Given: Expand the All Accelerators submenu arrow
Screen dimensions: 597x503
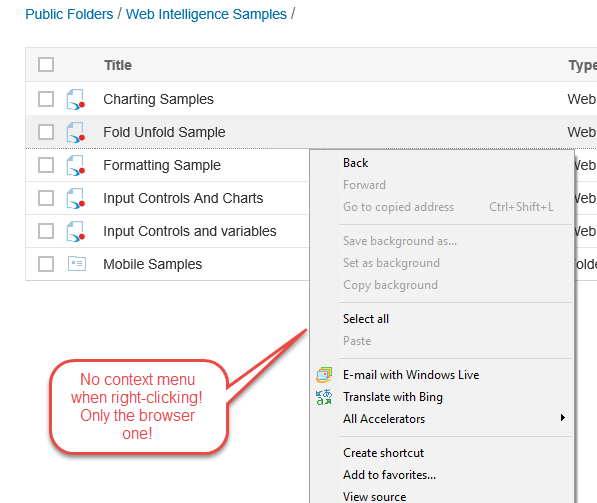Looking at the screenshot, I should (563, 418).
